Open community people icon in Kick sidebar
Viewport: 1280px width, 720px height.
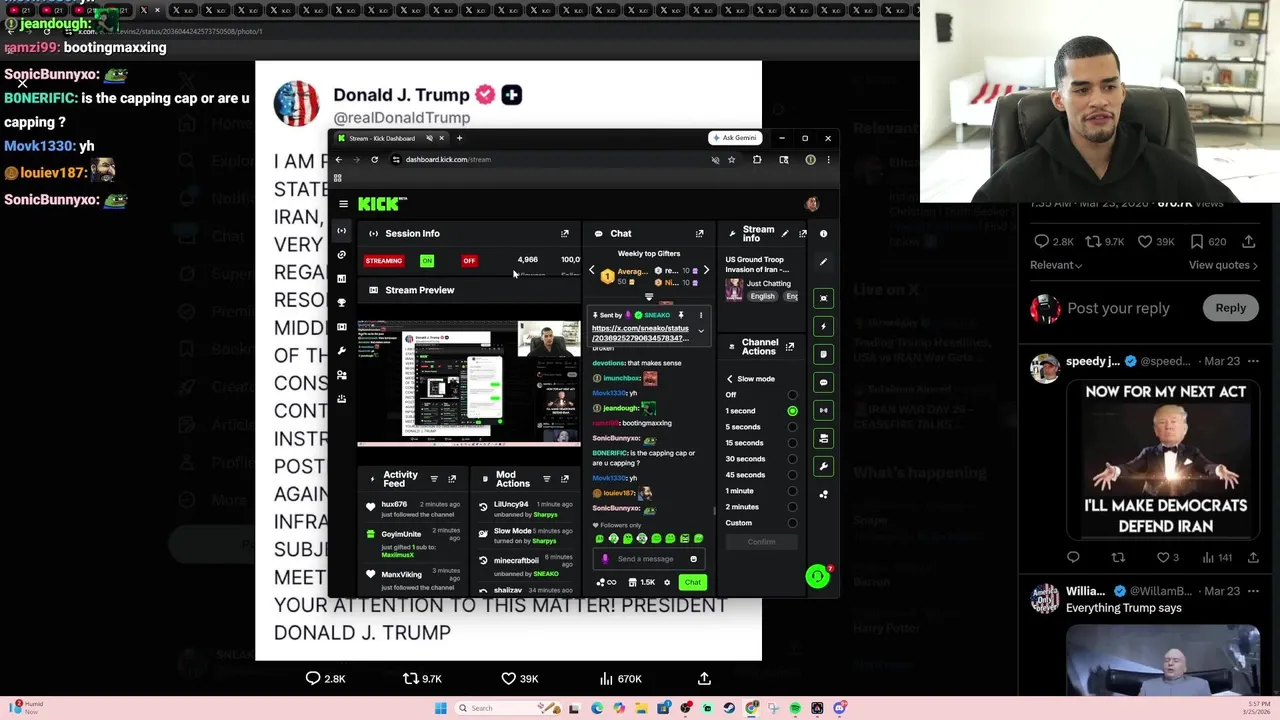(342, 374)
